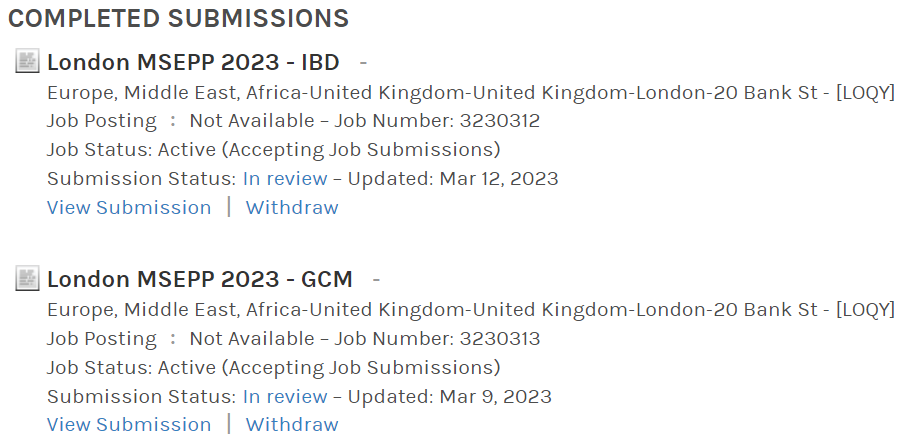Click the Job Posting label under IBD
The height and width of the screenshot is (447, 923).
pyautogui.click(x=102, y=121)
